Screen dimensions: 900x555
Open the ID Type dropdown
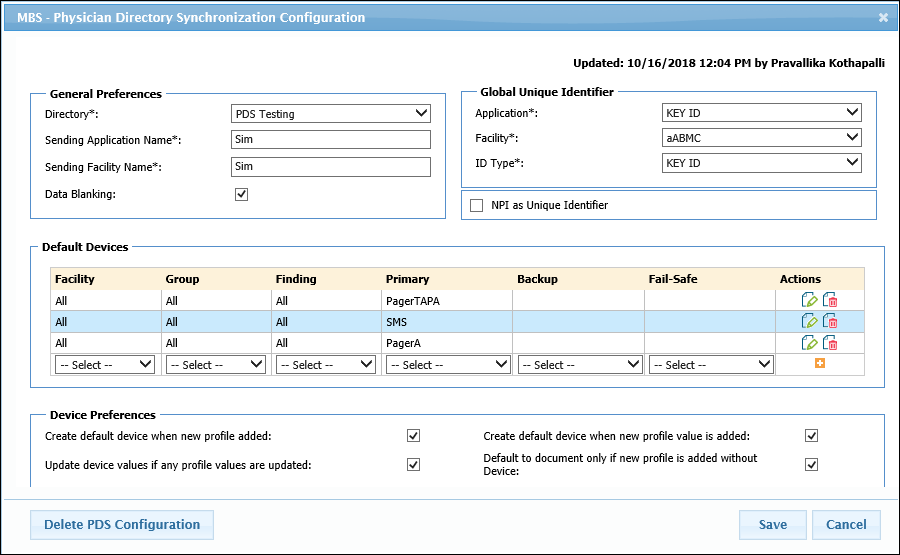tap(762, 163)
